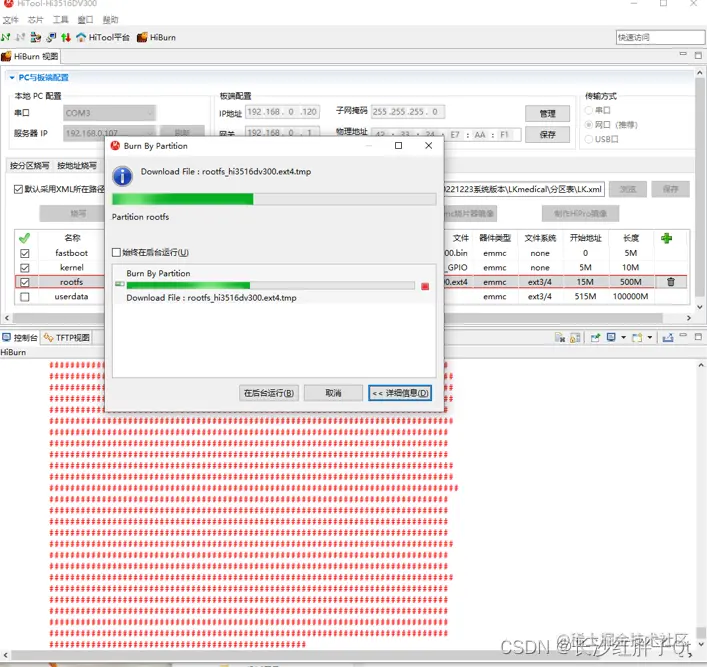
Task: Delete rootfs partition using the trash icon
Action: [671, 282]
